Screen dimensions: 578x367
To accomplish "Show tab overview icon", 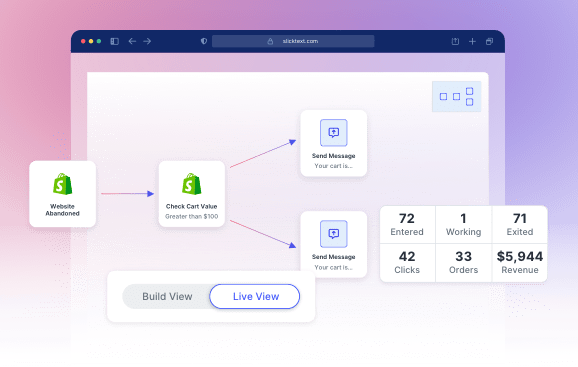I will (489, 41).
